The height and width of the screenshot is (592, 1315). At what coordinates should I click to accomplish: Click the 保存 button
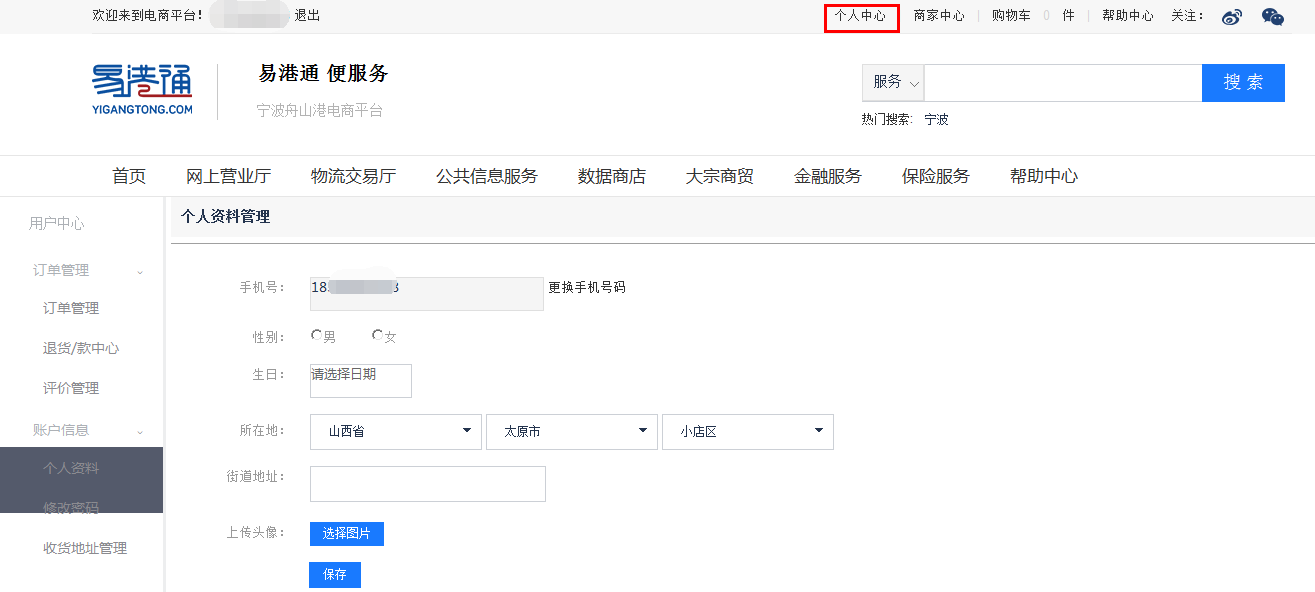[x=334, y=575]
